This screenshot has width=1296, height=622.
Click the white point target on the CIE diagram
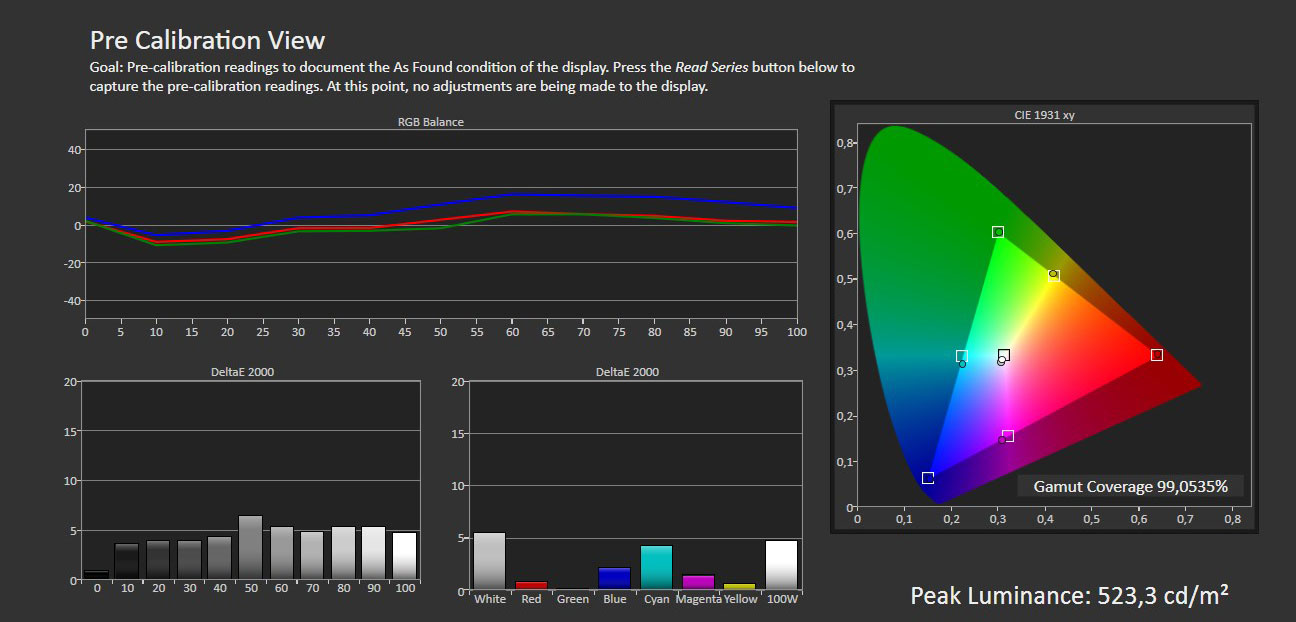[1004, 355]
